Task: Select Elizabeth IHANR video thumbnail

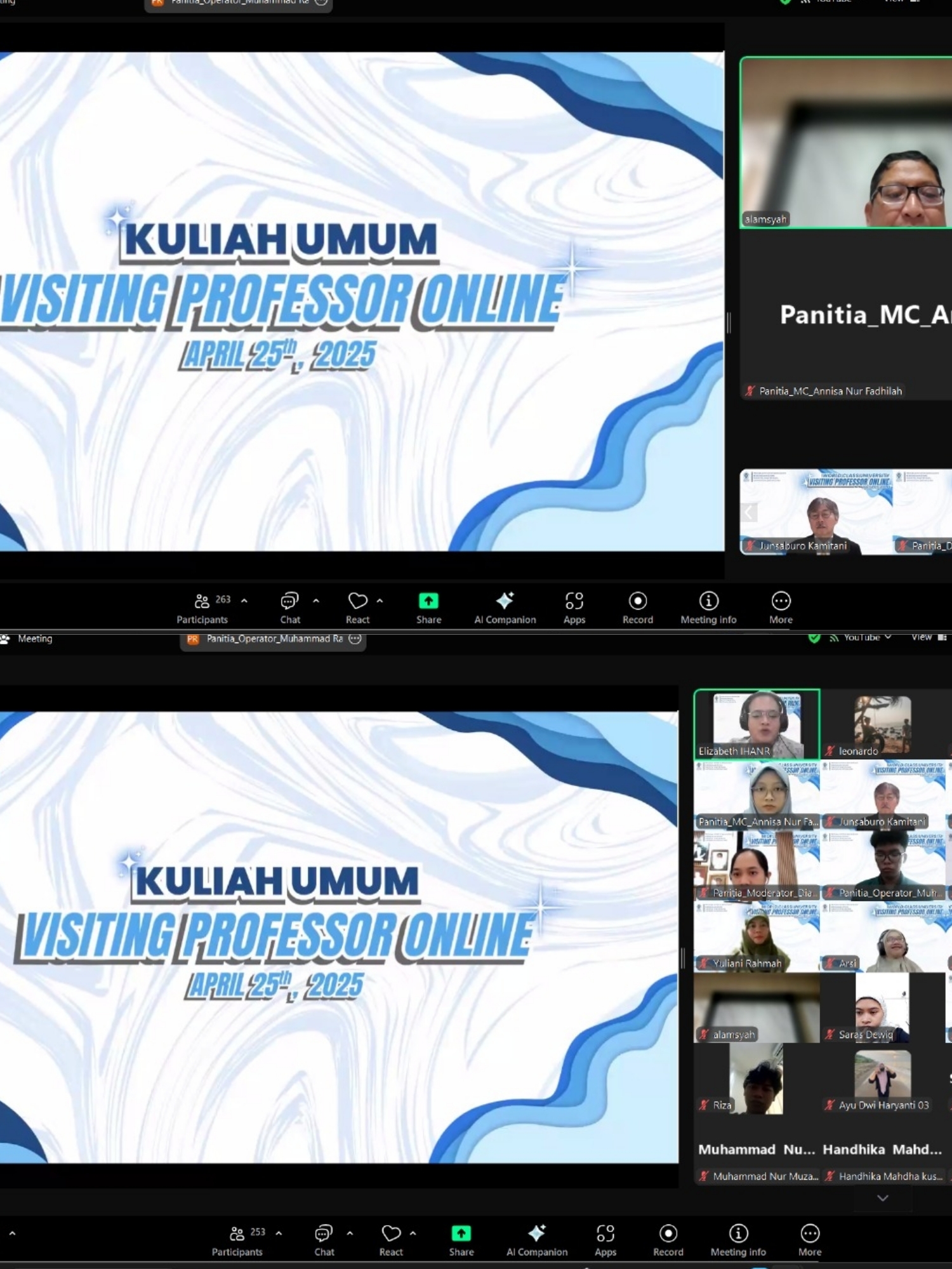Action: (757, 724)
